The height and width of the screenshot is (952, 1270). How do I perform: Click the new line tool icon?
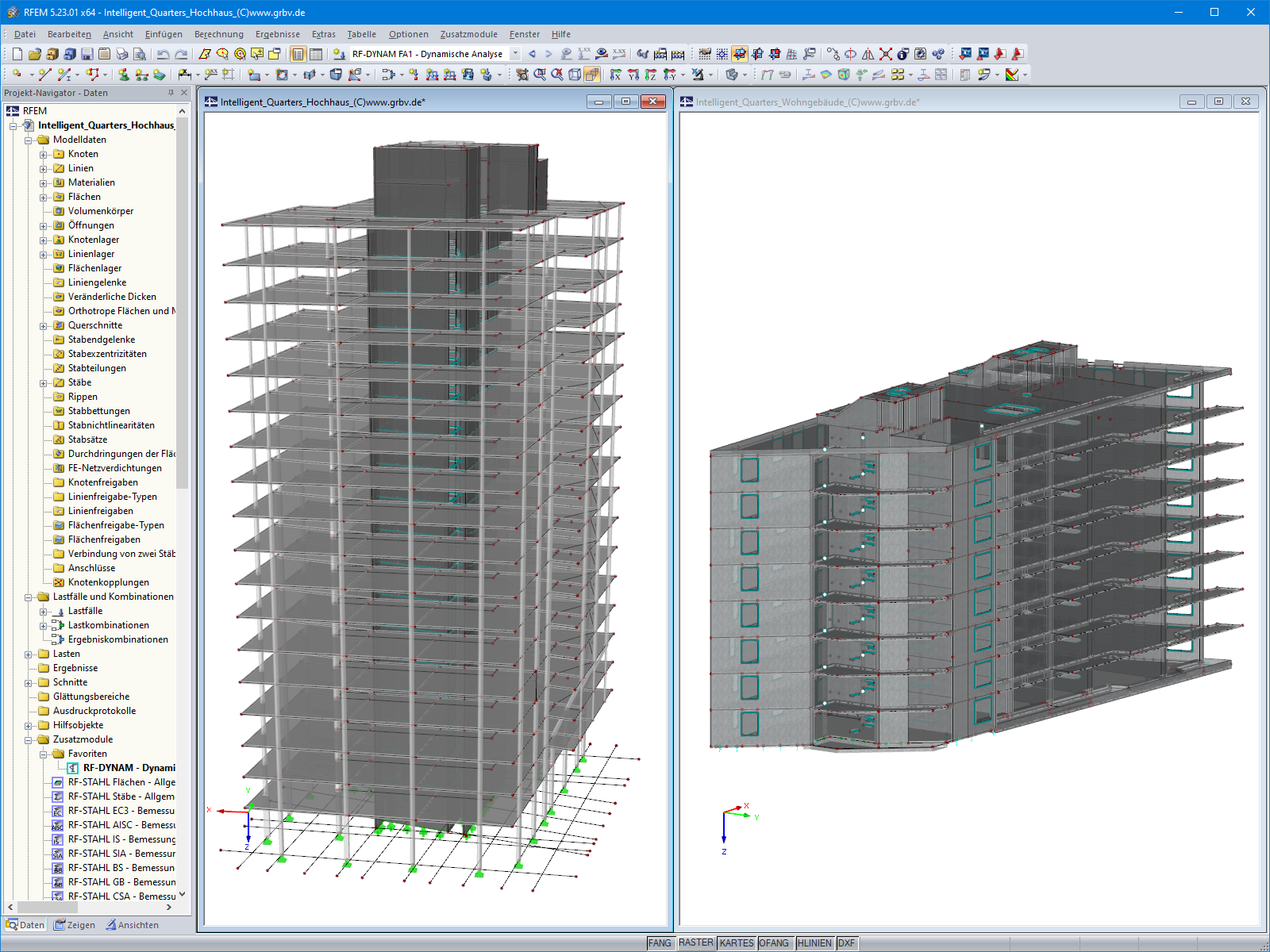tap(44, 75)
